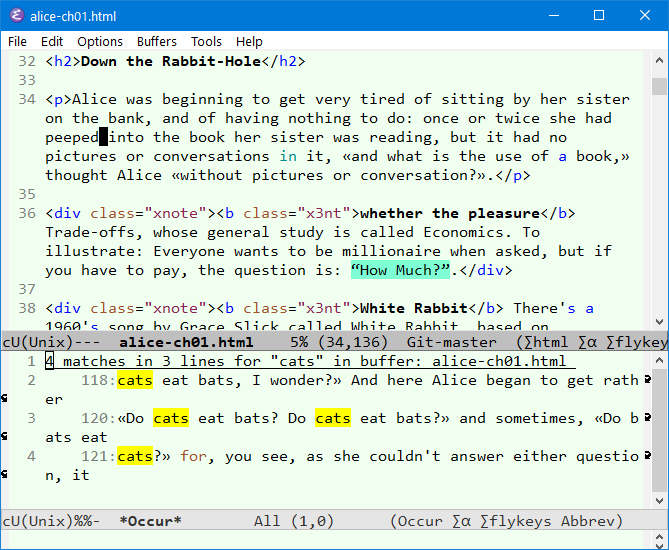
Task: Click the ∑α indicator in the Occur mode line
Action: pos(461,521)
